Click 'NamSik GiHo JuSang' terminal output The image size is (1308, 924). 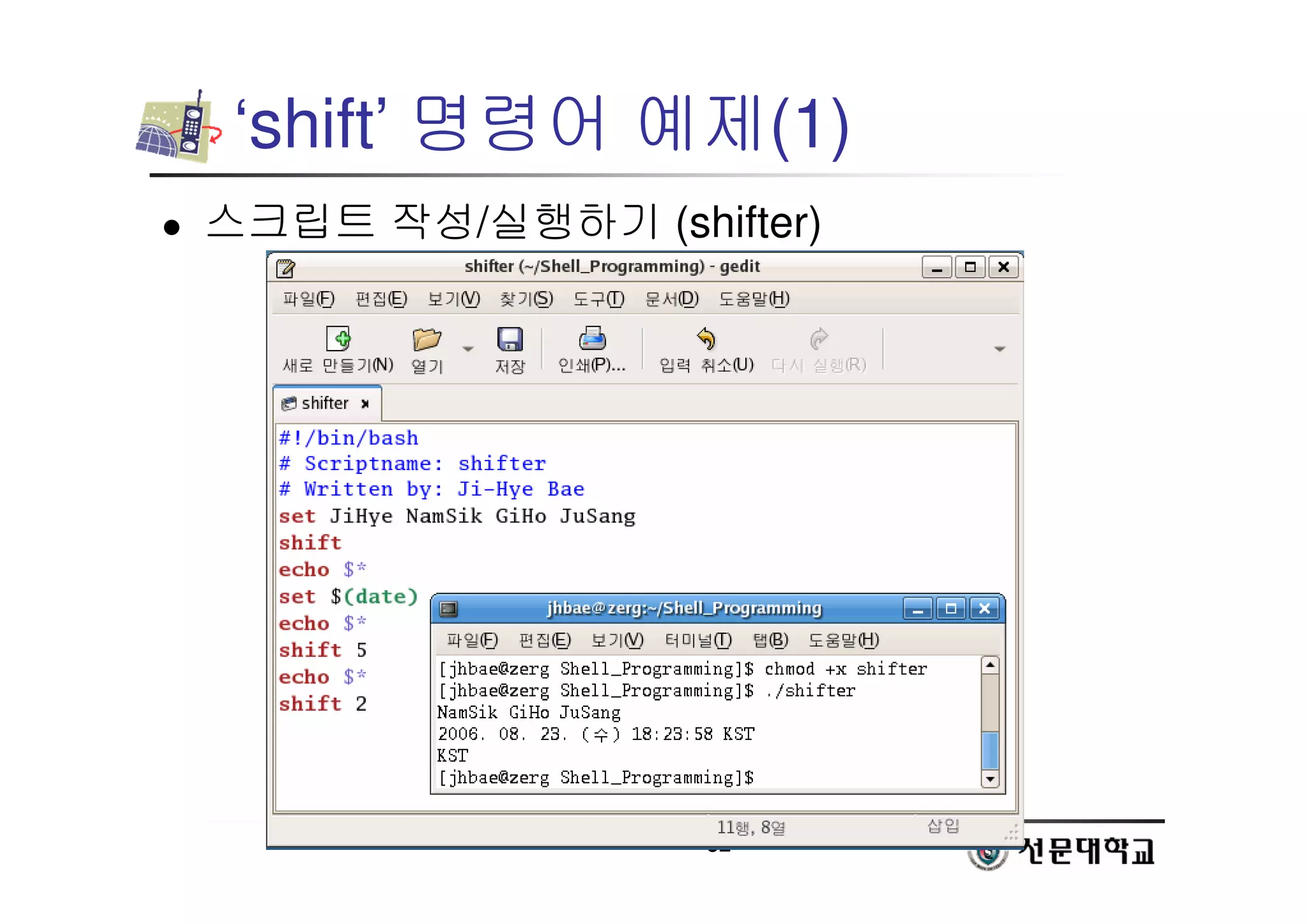529,713
